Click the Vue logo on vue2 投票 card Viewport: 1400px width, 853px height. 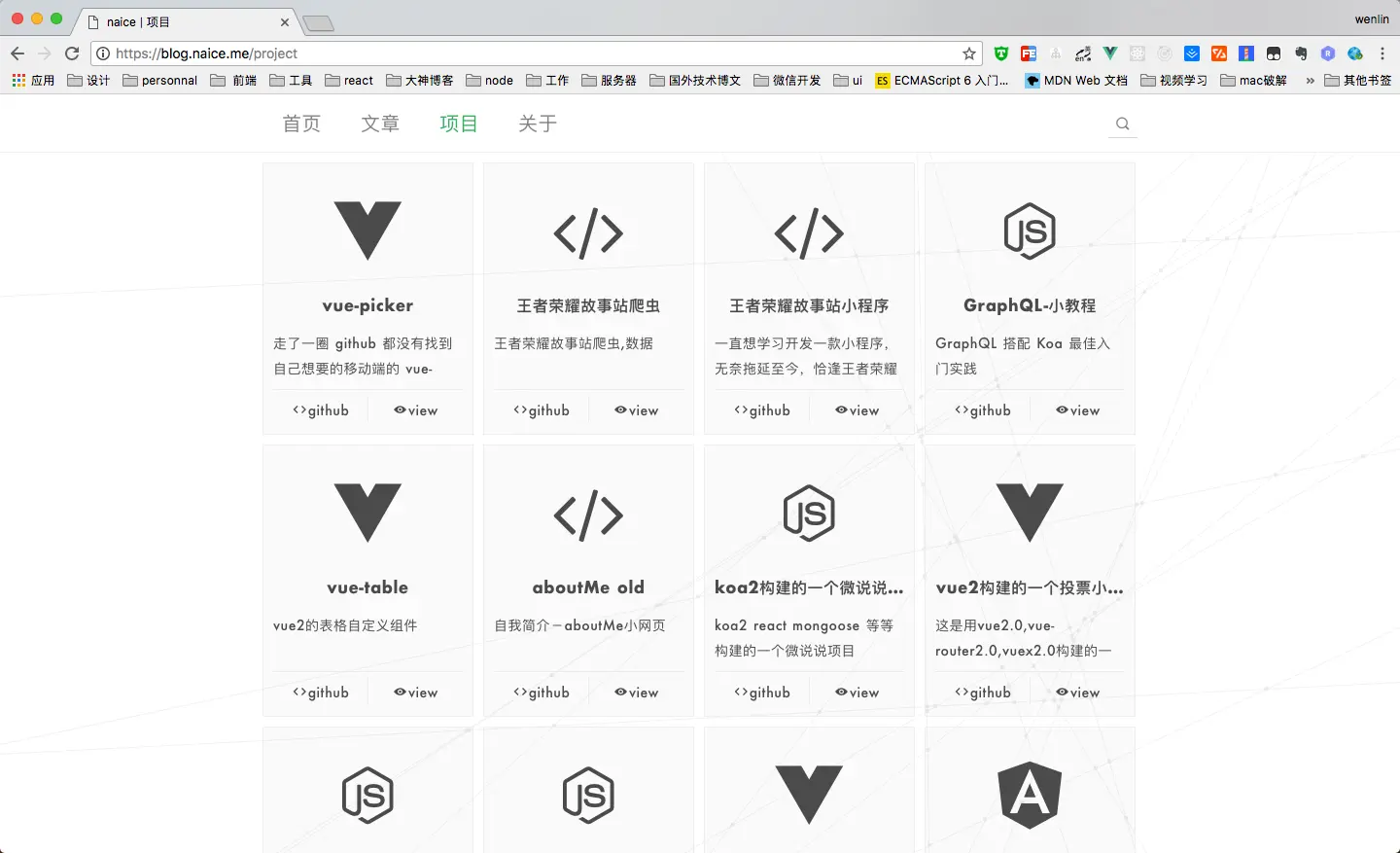pyautogui.click(x=1030, y=513)
